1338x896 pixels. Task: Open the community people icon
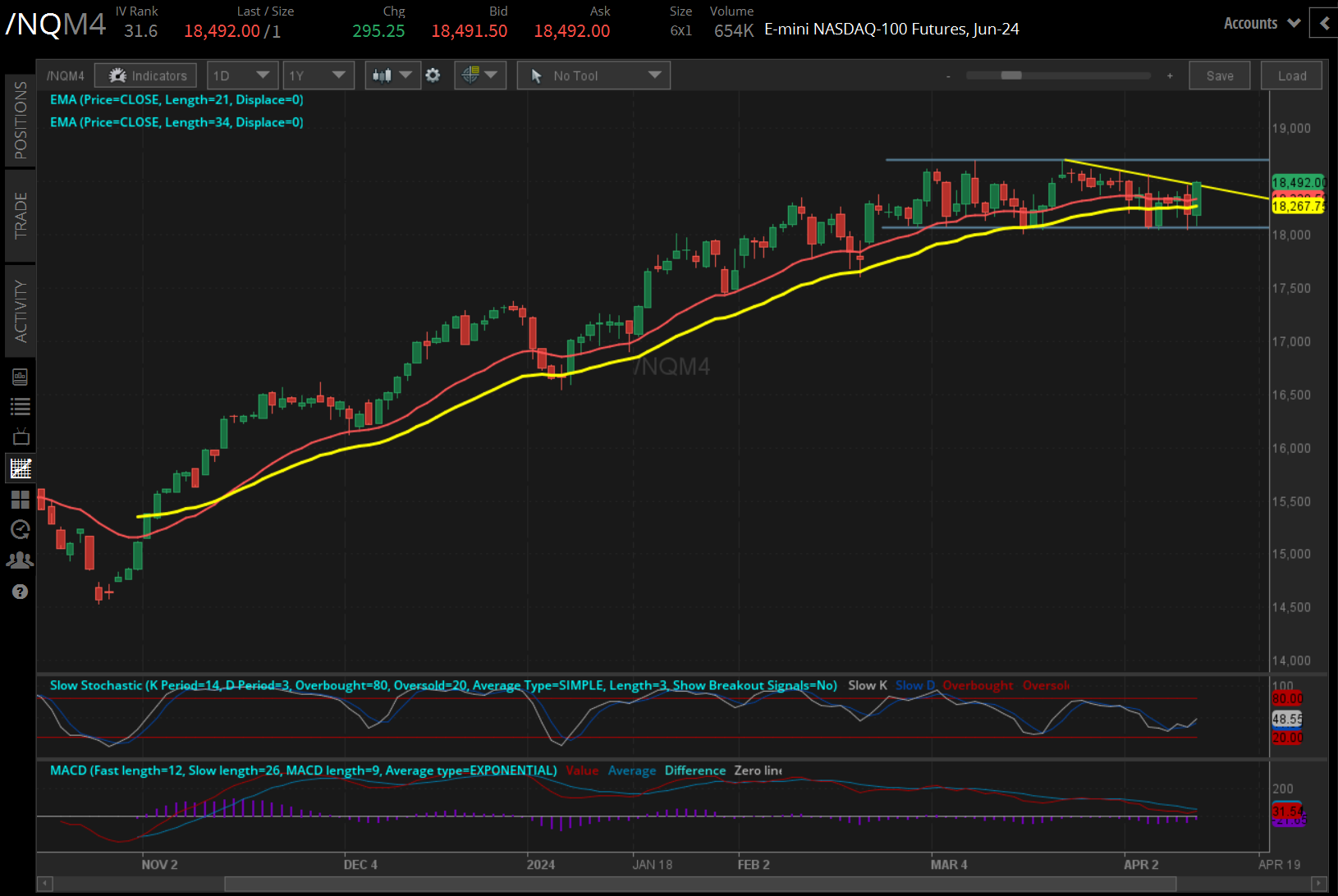coord(21,560)
